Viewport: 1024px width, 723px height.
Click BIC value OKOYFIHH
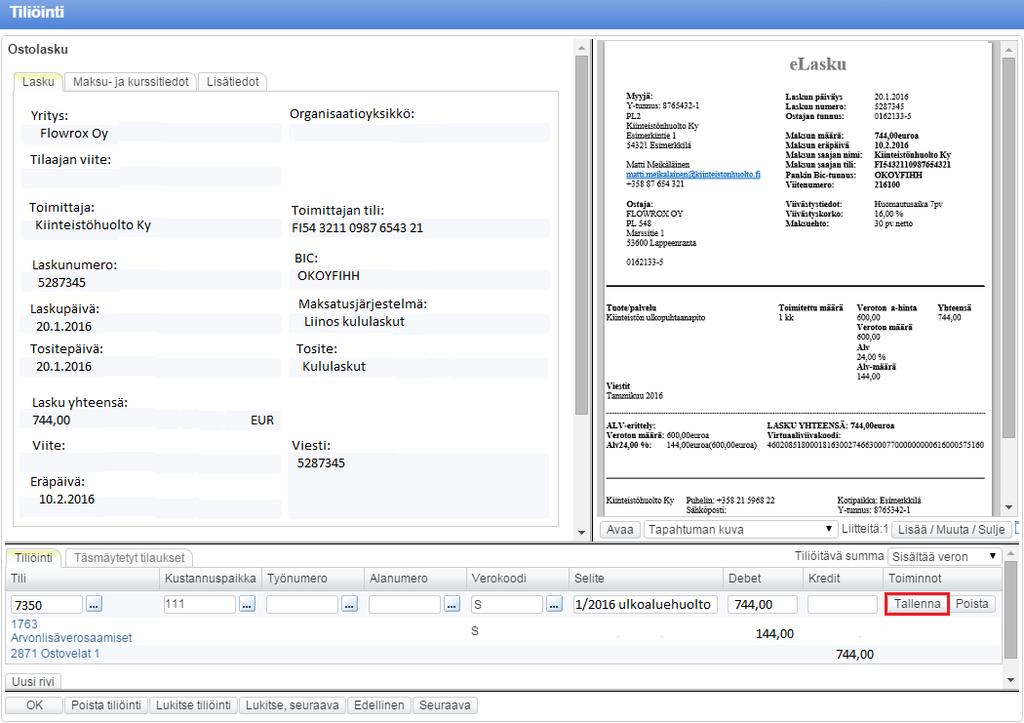point(328,276)
